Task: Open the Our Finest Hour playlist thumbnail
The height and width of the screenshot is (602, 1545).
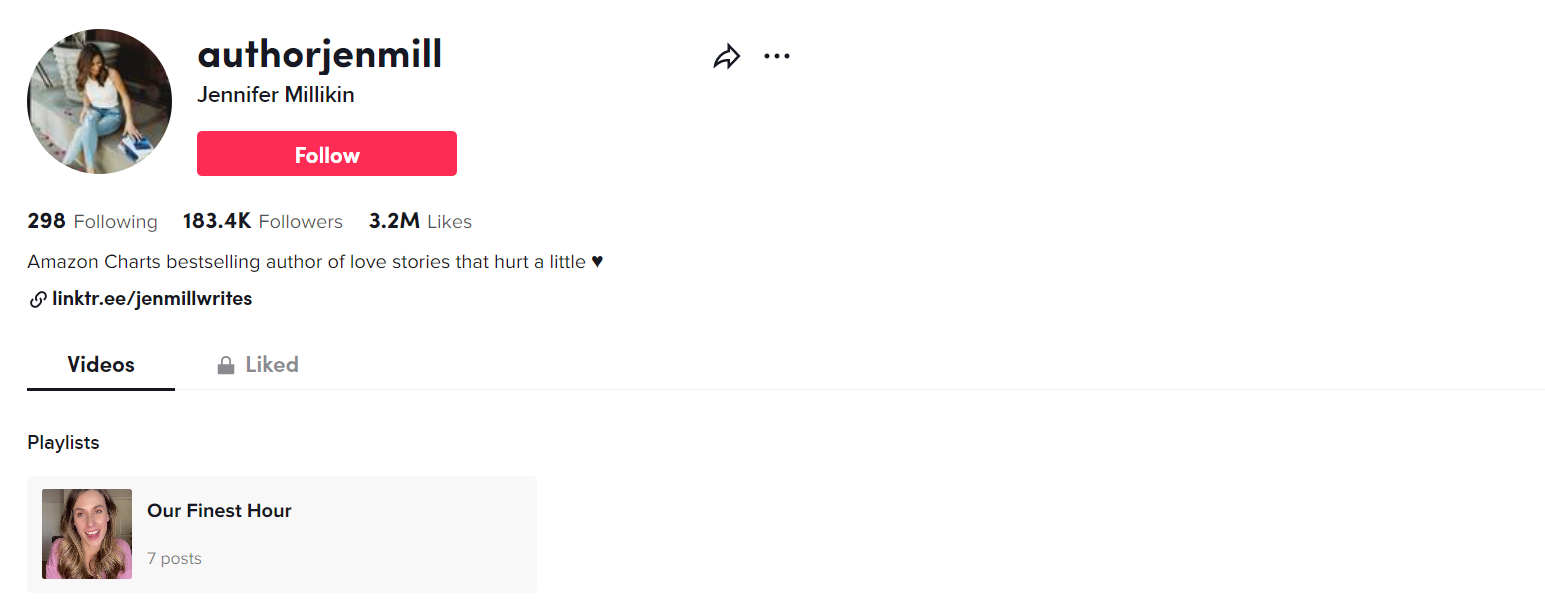Action: 87,534
